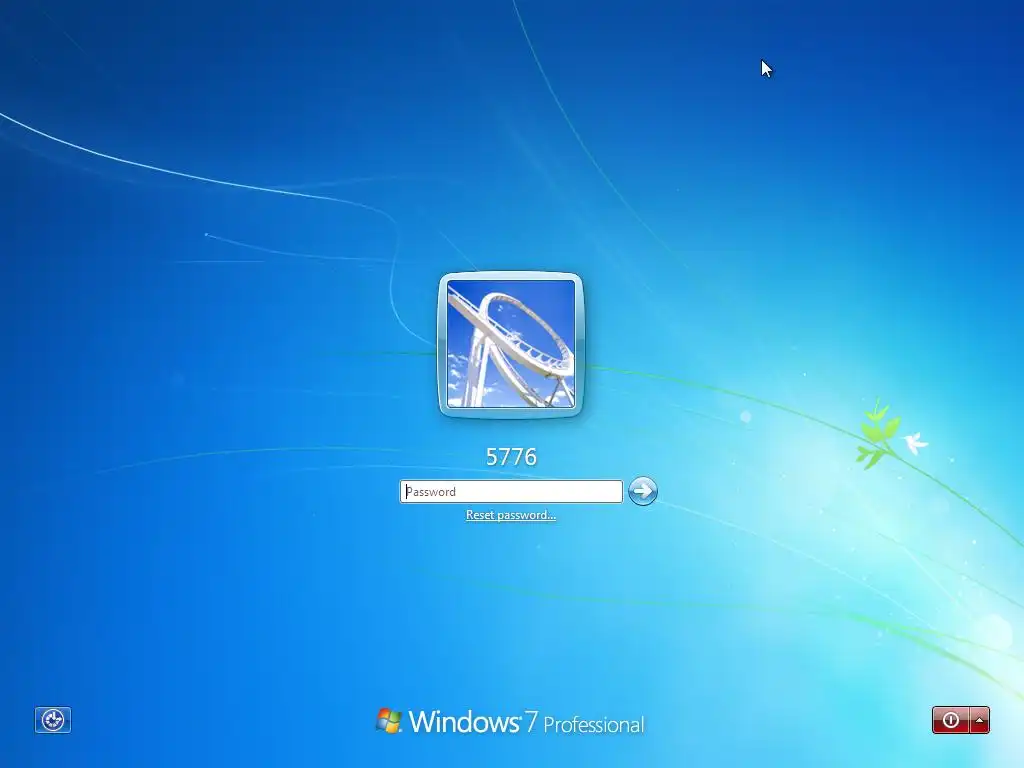Click the red shut down button
Viewport: 1024px width, 768px height.
951,720
